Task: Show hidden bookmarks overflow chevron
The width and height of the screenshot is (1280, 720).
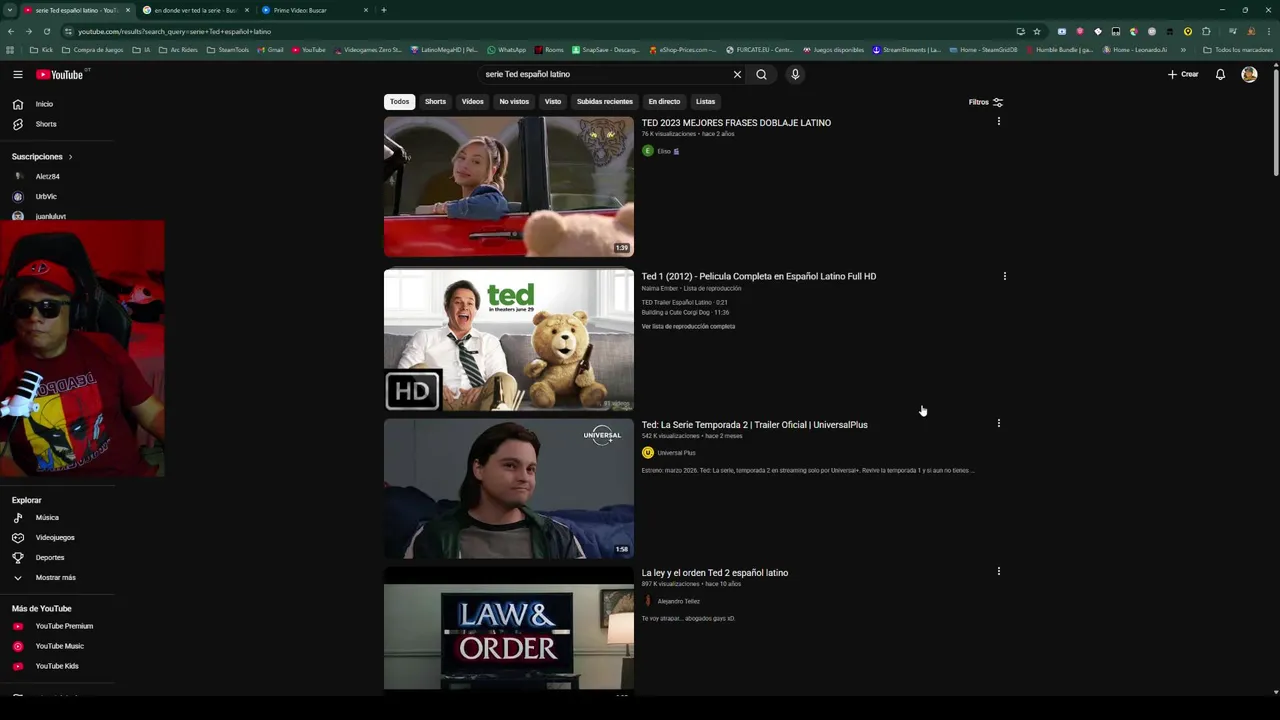Action: tap(1183, 49)
